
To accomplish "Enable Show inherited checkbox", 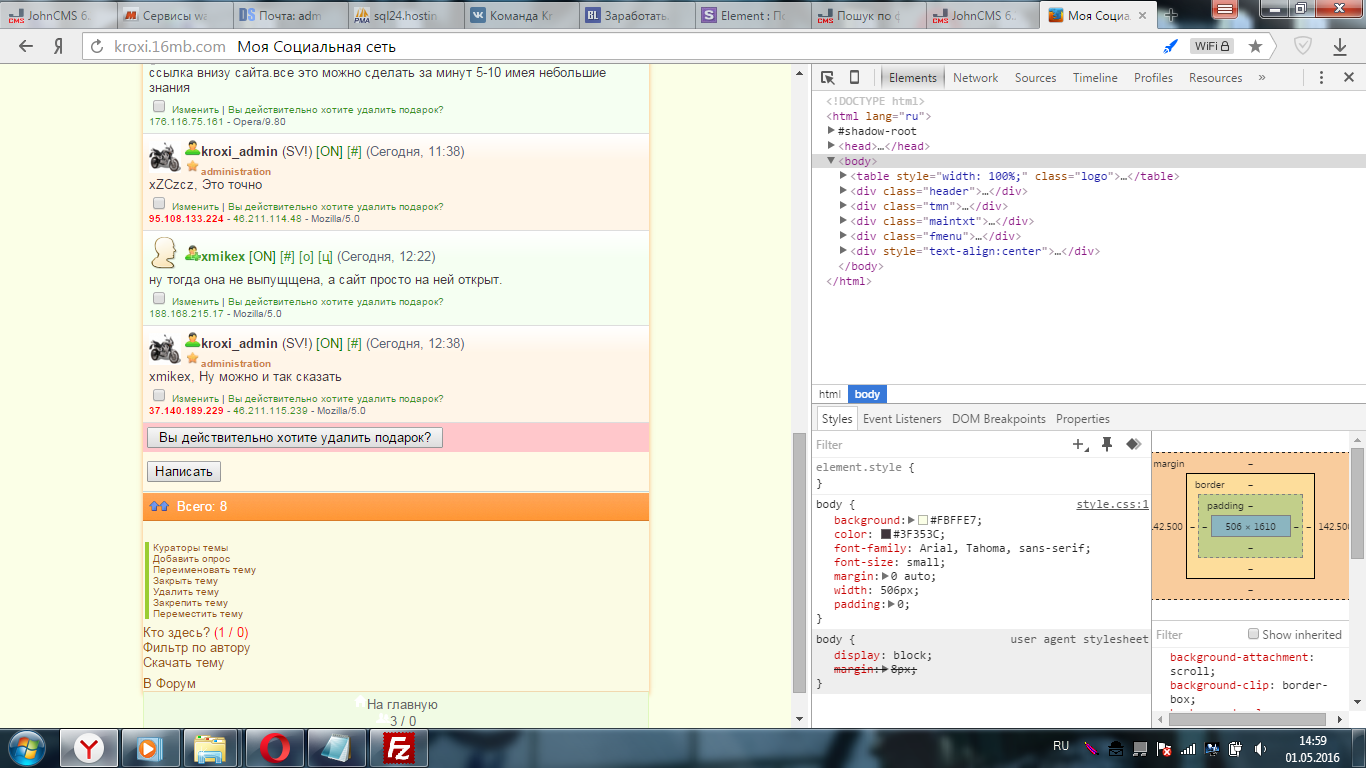I will tap(1253, 634).
